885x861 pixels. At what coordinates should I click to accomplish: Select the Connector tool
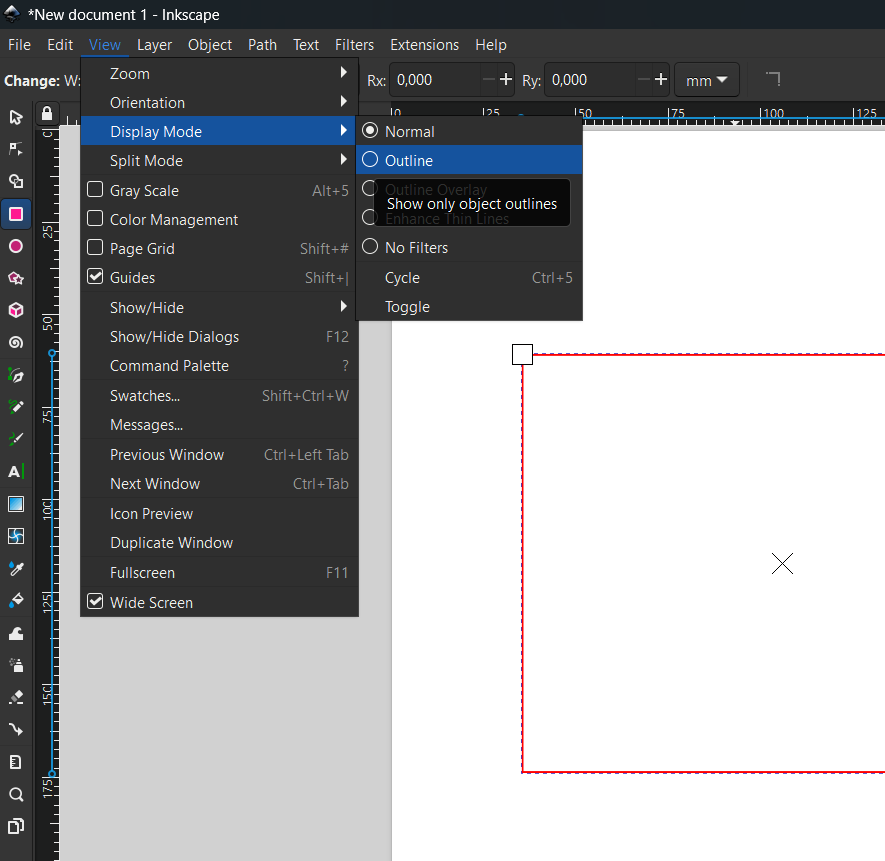(x=16, y=729)
